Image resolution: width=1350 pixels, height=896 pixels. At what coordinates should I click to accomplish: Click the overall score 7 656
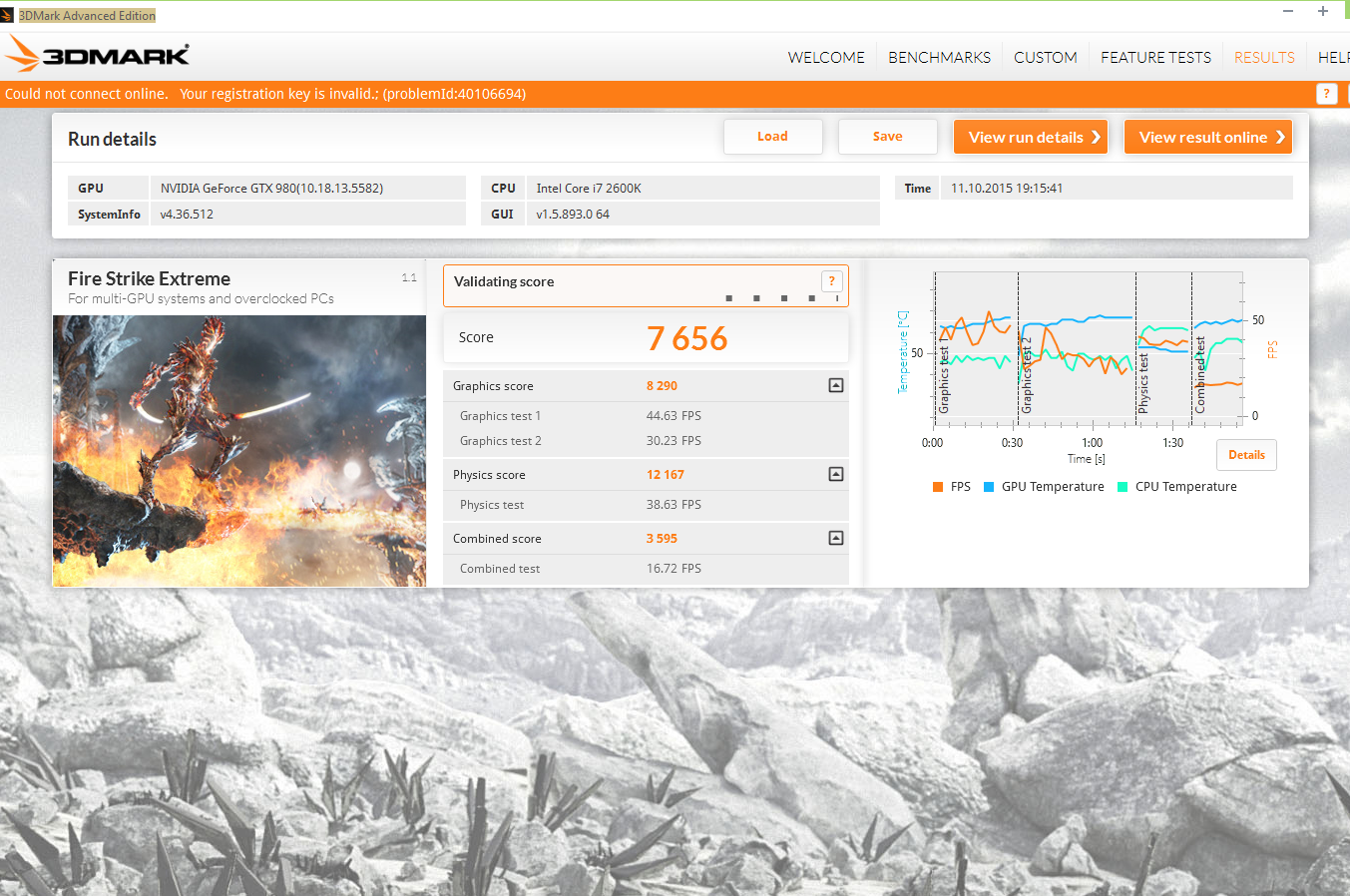coord(687,338)
